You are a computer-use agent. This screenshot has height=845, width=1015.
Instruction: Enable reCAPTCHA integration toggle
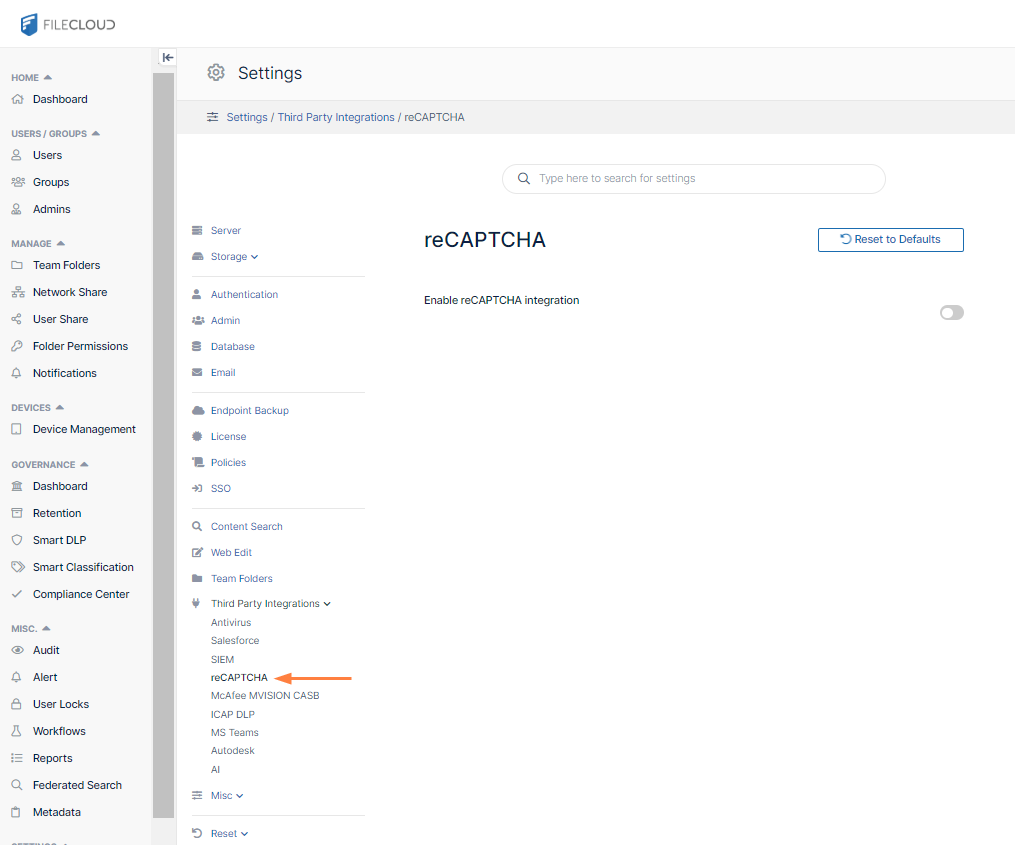(x=952, y=313)
